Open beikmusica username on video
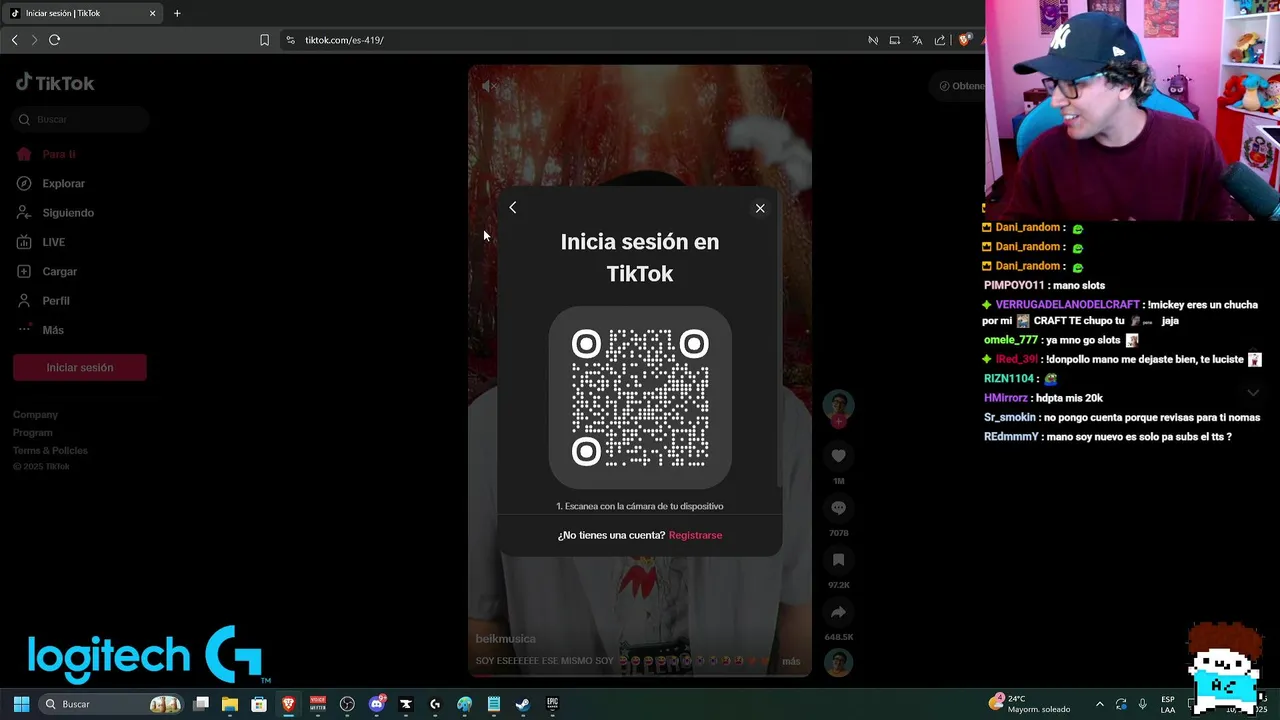This screenshot has width=1280, height=720. [x=505, y=639]
